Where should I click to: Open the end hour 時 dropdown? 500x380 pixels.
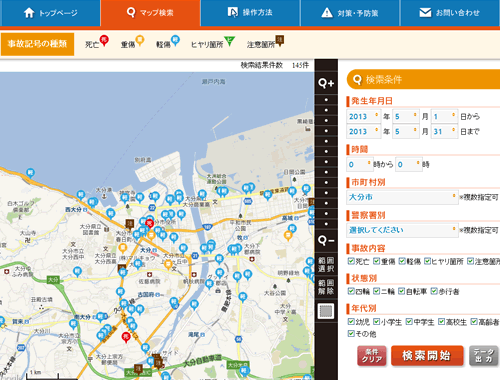pyautogui.click(x=409, y=164)
